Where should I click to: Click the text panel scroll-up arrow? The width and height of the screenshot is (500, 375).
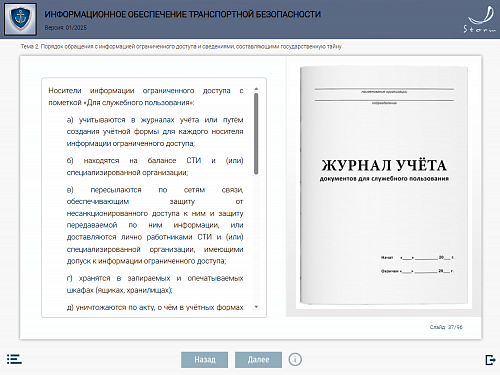tap(256, 89)
